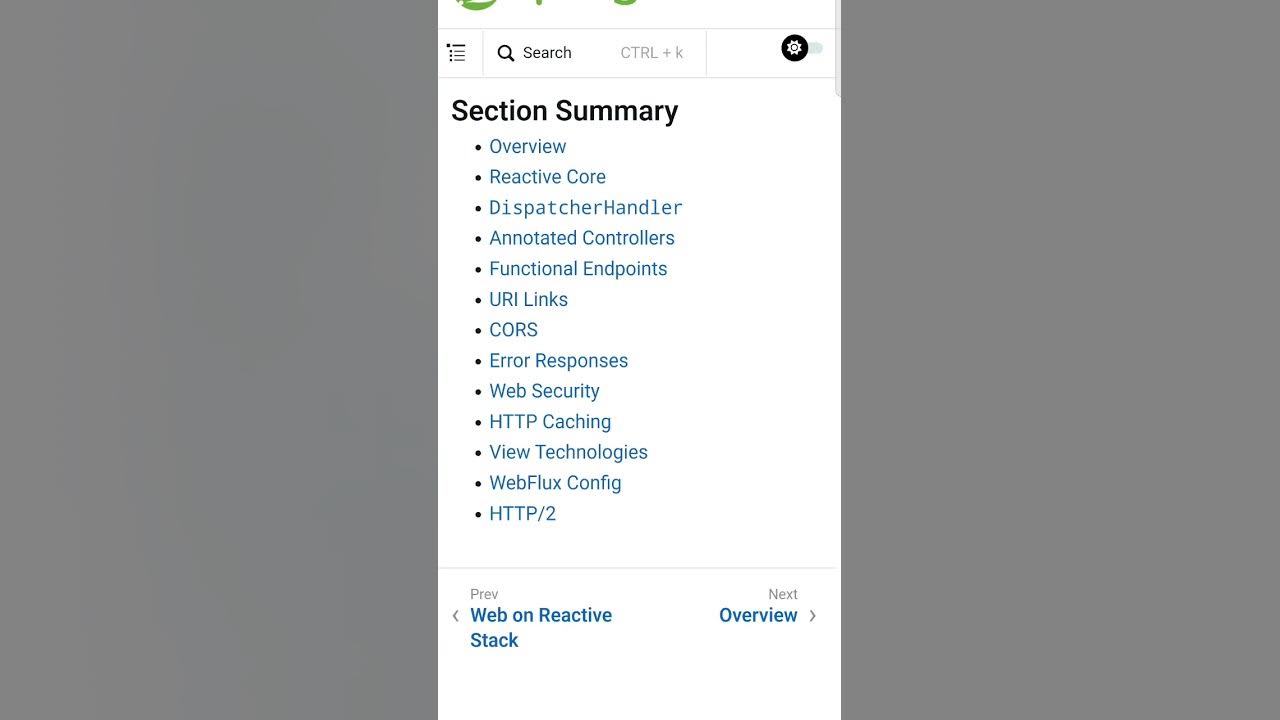The width and height of the screenshot is (1280, 720).
Task: Go to next page Overview
Action: click(758, 615)
